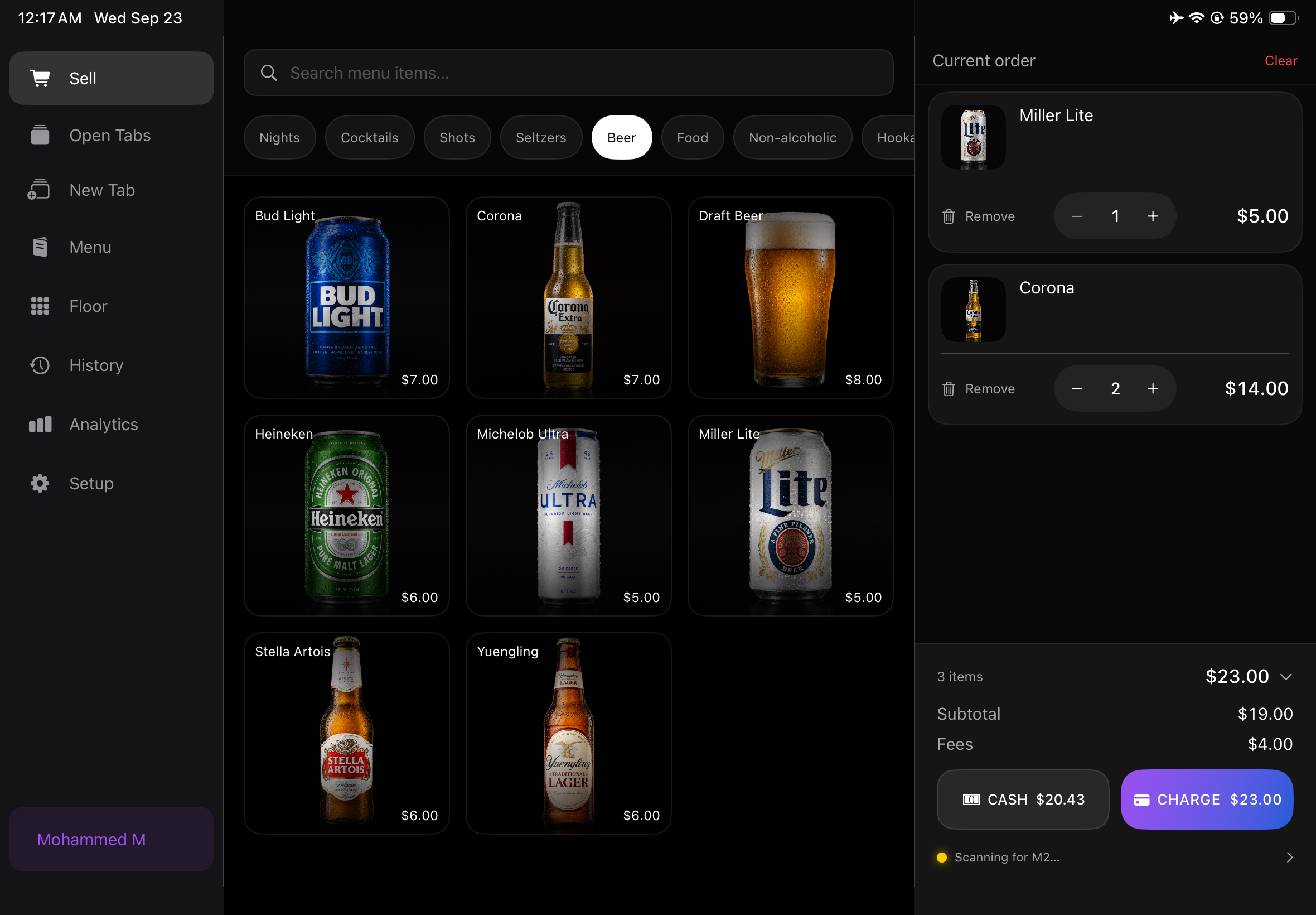Add Yuengling to the order
Image resolution: width=1316 pixels, height=915 pixels.
pos(568,733)
